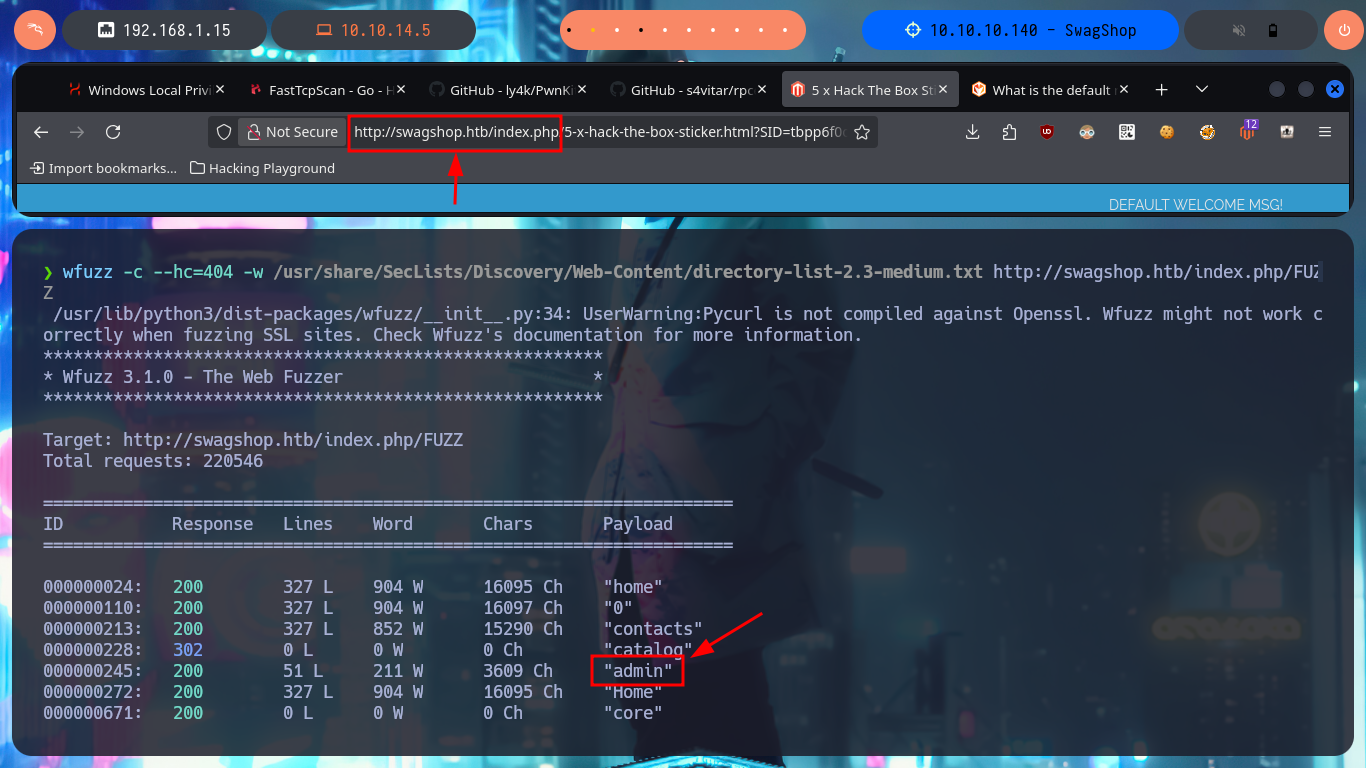Click the 3609 Ch chars value

point(518,671)
